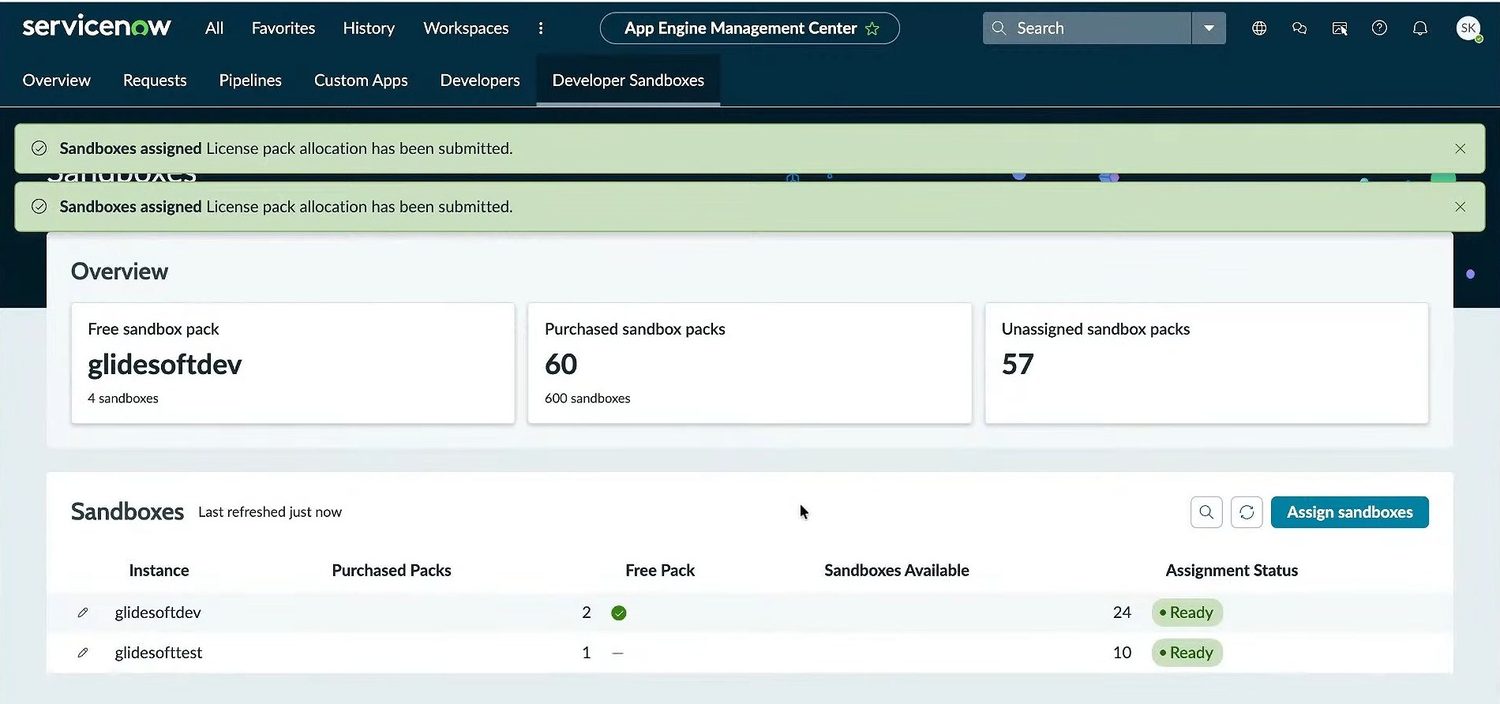Dismiss the lower Sandboxes assigned notification
The height and width of the screenshot is (704, 1500).
(1460, 206)
